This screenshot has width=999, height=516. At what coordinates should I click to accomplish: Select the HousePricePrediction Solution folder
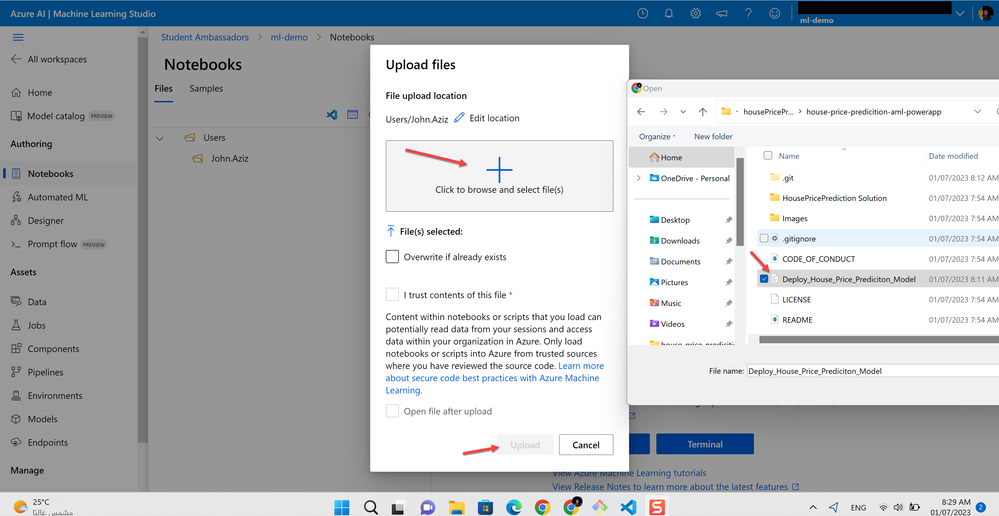point(834,197)
